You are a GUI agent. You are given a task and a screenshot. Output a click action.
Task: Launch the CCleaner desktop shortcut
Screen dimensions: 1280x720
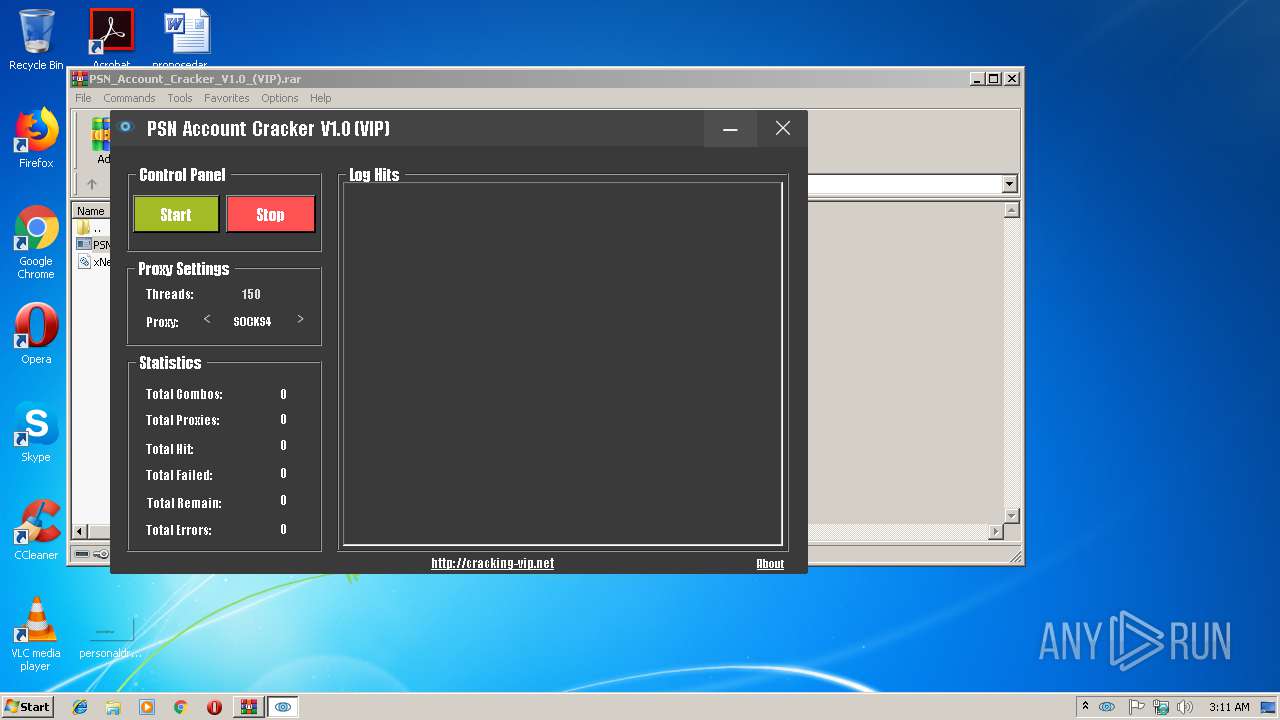tap(36, 529)
